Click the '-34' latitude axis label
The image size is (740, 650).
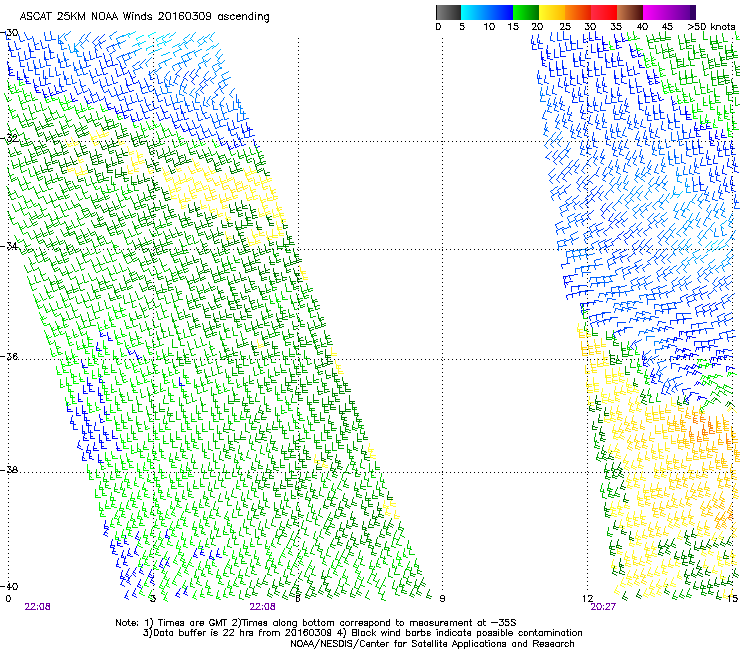10,246
